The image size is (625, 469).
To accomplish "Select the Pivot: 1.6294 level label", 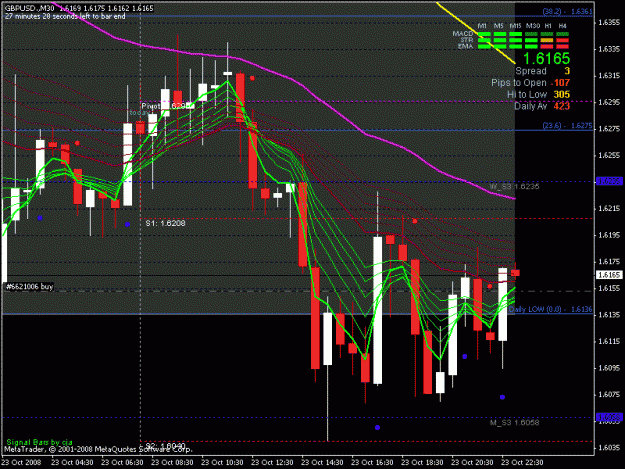I will point(168,106).
